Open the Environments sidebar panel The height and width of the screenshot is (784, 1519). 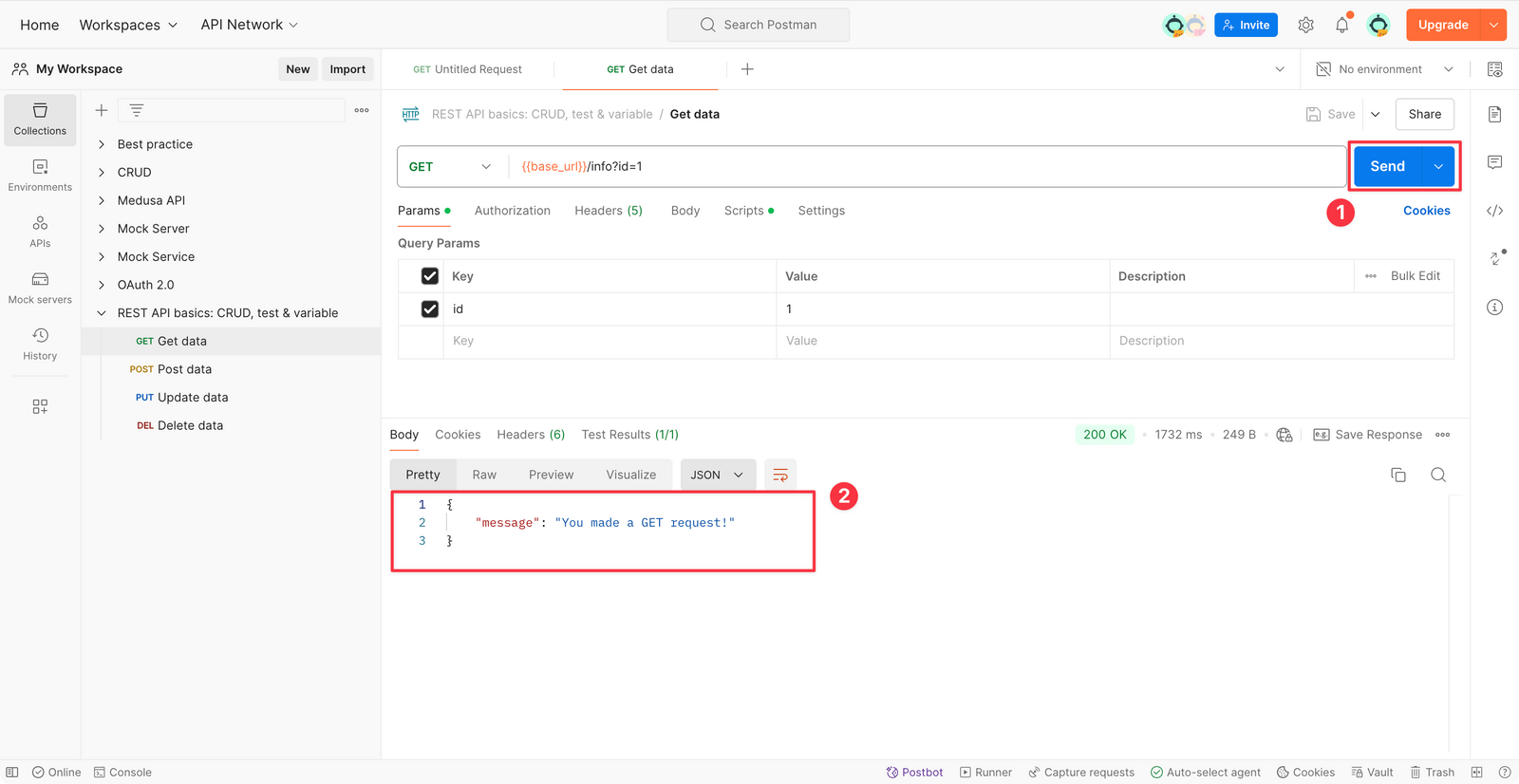(40, 176)
